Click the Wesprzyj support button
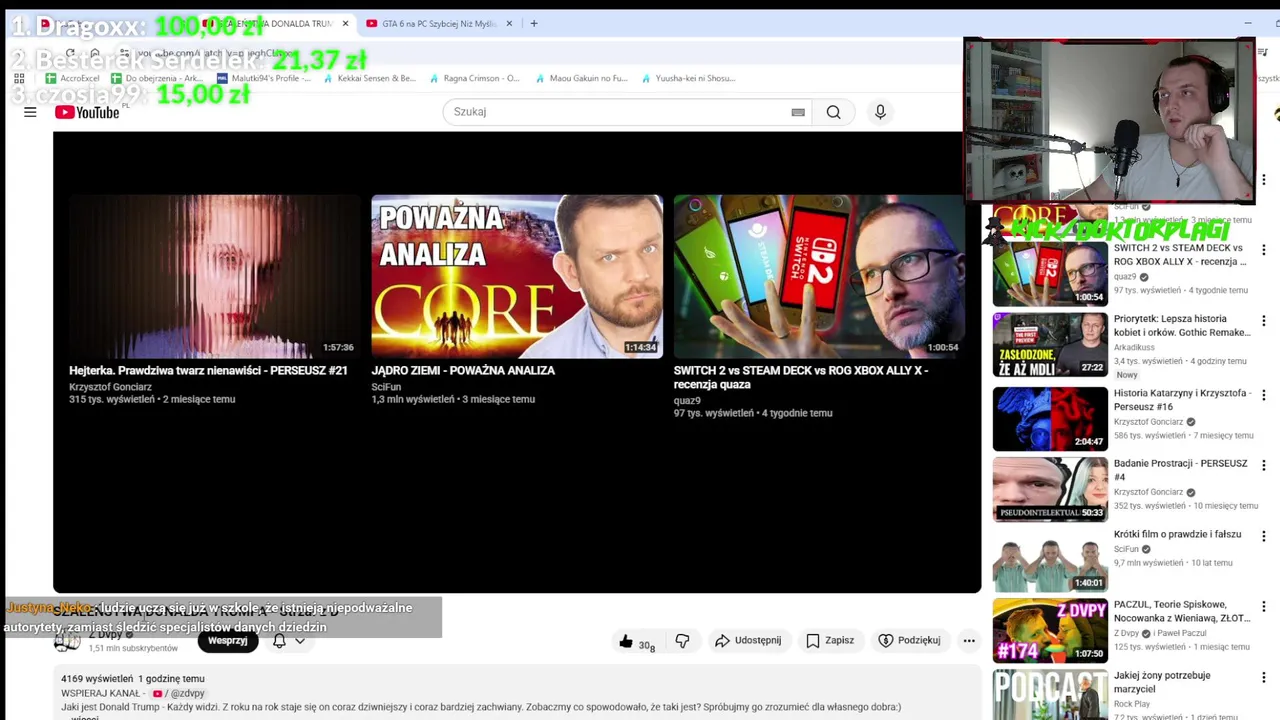The height and width of the screenshot is (720, 1280). (x=227, y=641)
